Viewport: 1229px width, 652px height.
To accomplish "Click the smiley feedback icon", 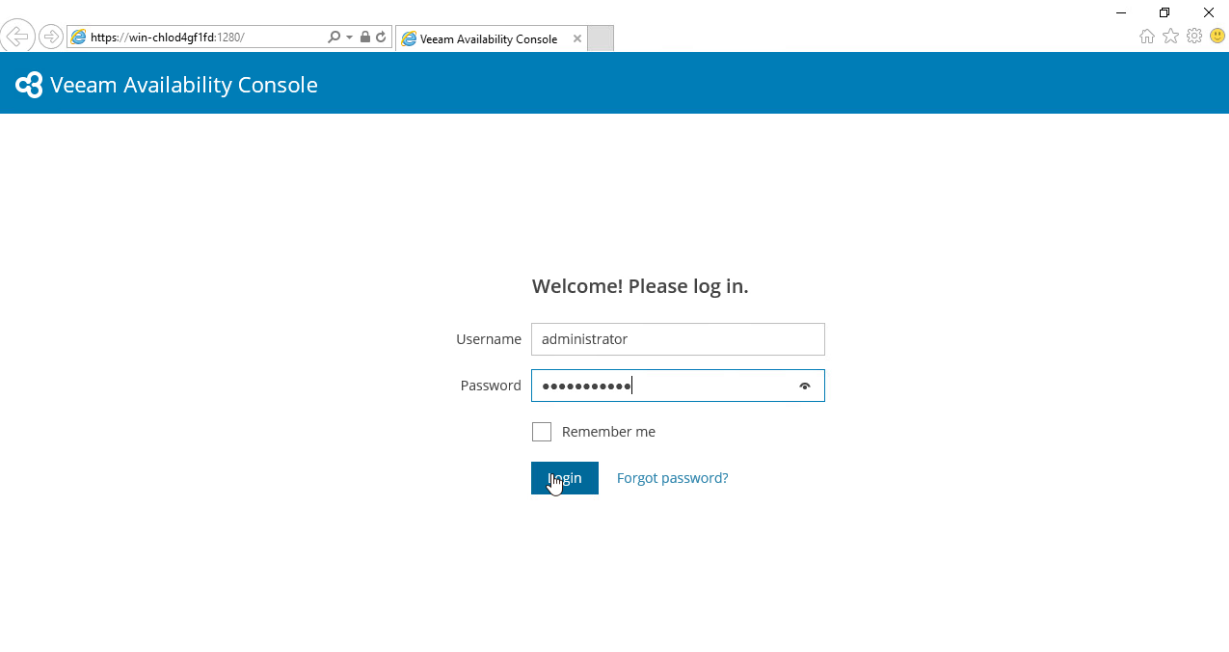I will point(1217,36).
